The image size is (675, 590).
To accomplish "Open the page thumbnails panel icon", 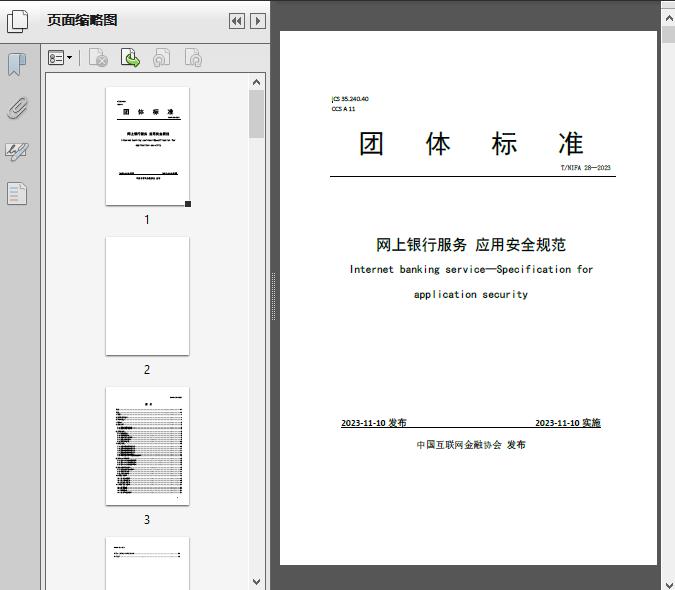I will click(18, 21).
